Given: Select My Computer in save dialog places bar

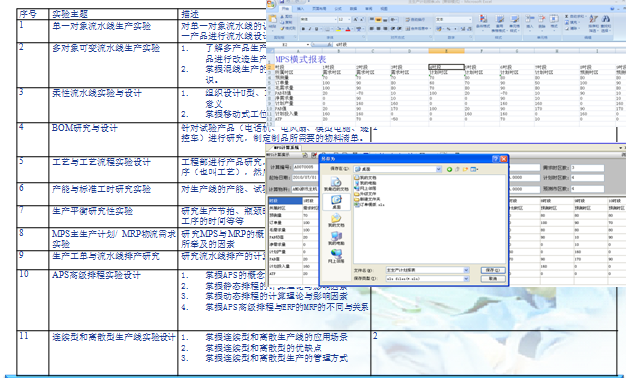Looking at the screenshot, I should tap(336, 237).
